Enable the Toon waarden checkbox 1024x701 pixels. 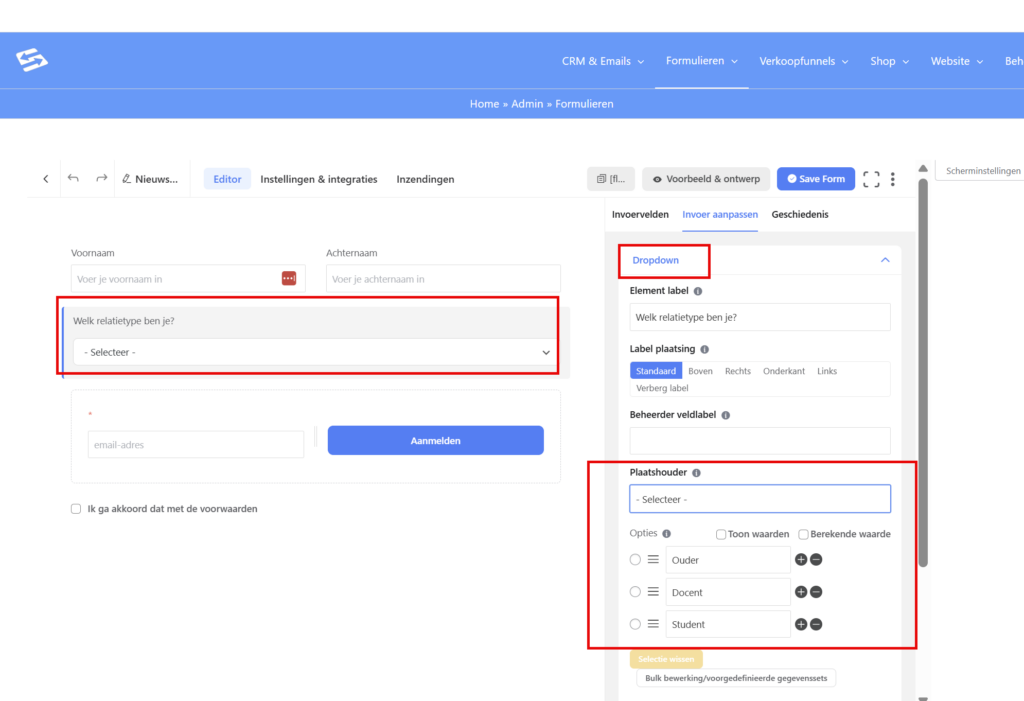[721, 534]
